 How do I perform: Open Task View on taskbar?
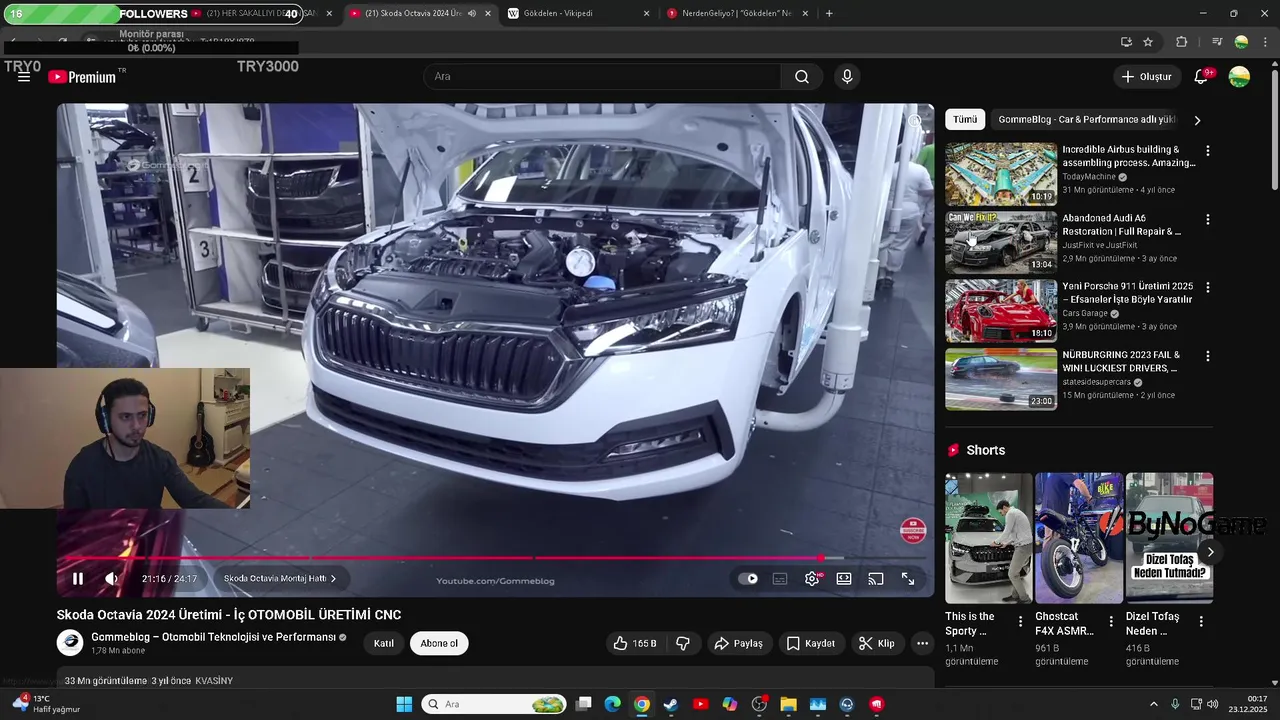point(583,705)
